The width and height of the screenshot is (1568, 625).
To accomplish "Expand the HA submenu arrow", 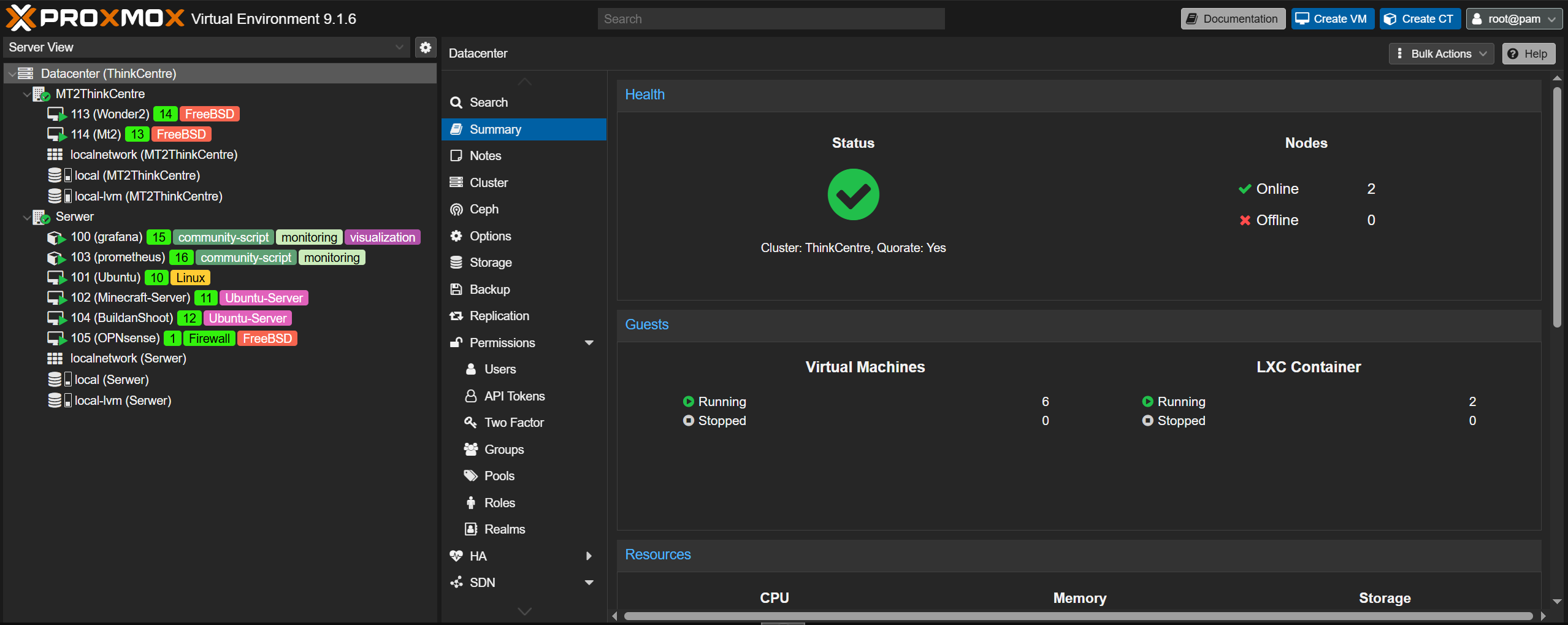I will coord(589,556).
